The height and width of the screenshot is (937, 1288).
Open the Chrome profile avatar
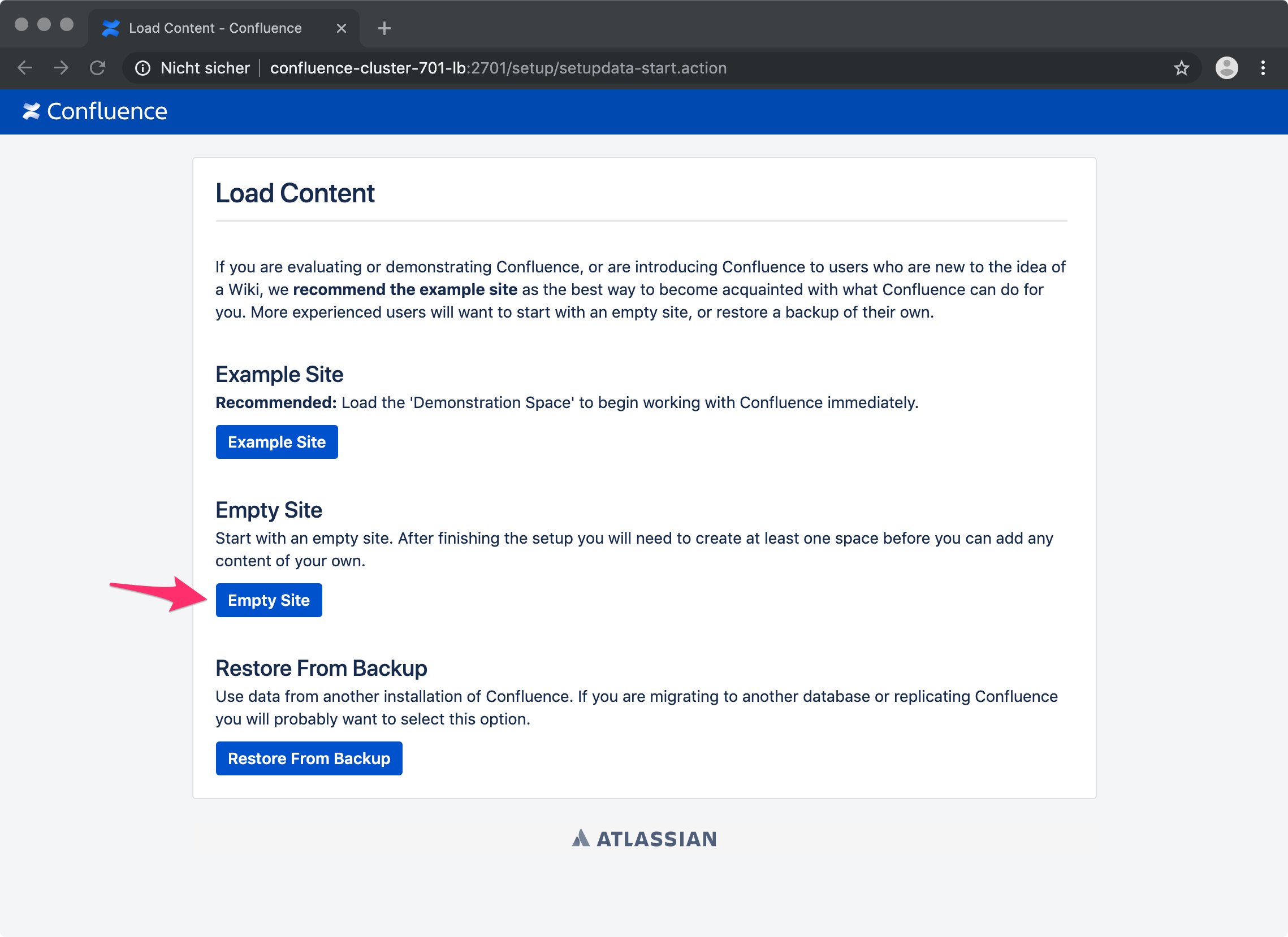tap(1227, 68)
